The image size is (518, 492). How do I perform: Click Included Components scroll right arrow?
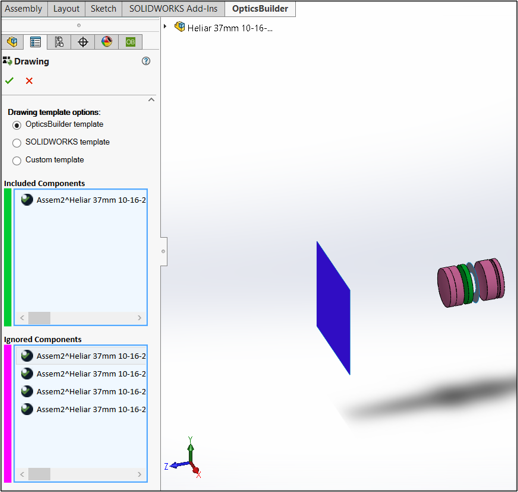tap(139, 318)
